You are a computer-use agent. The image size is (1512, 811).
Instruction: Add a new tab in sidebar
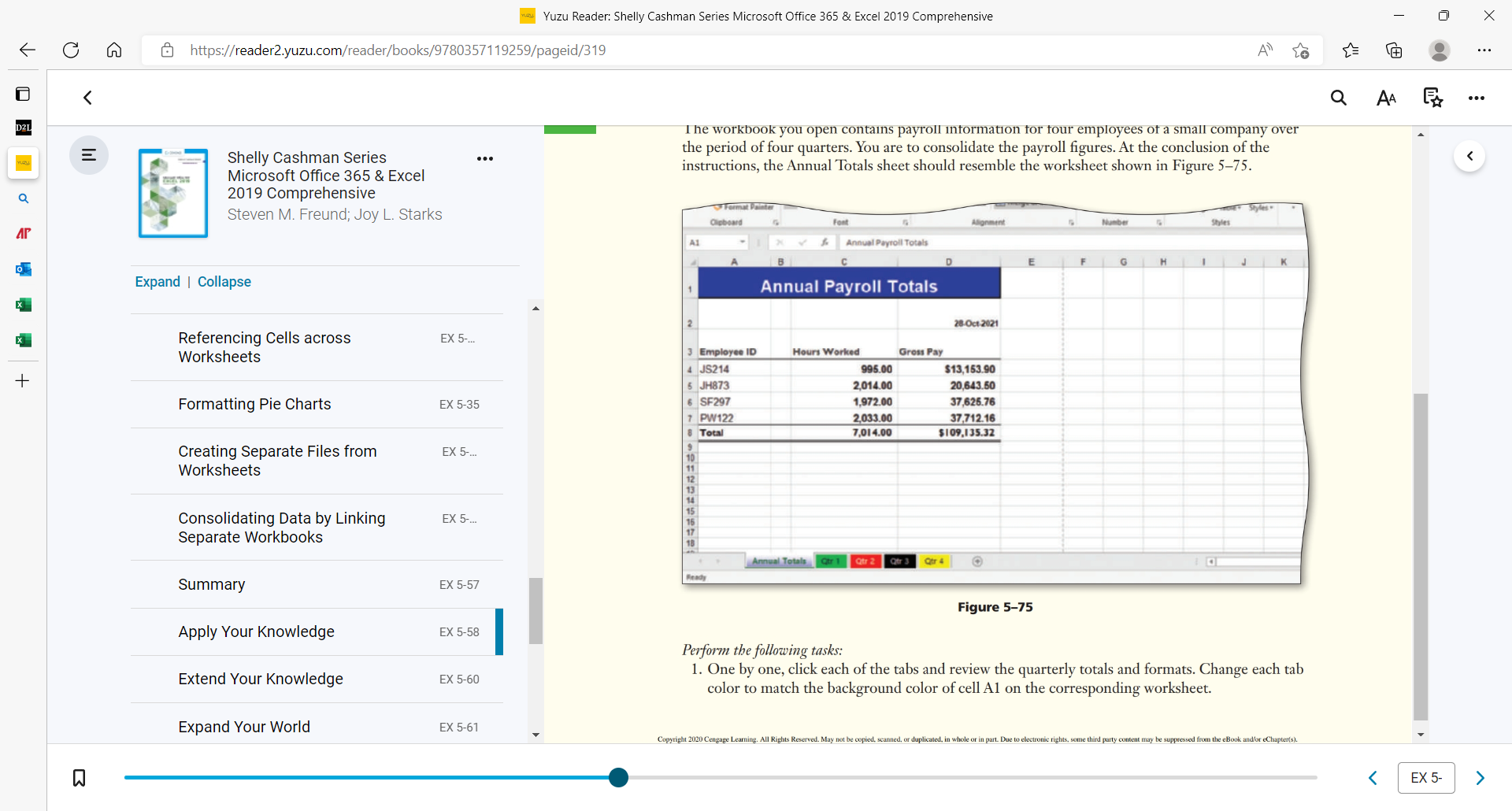(x=23, y=381)
